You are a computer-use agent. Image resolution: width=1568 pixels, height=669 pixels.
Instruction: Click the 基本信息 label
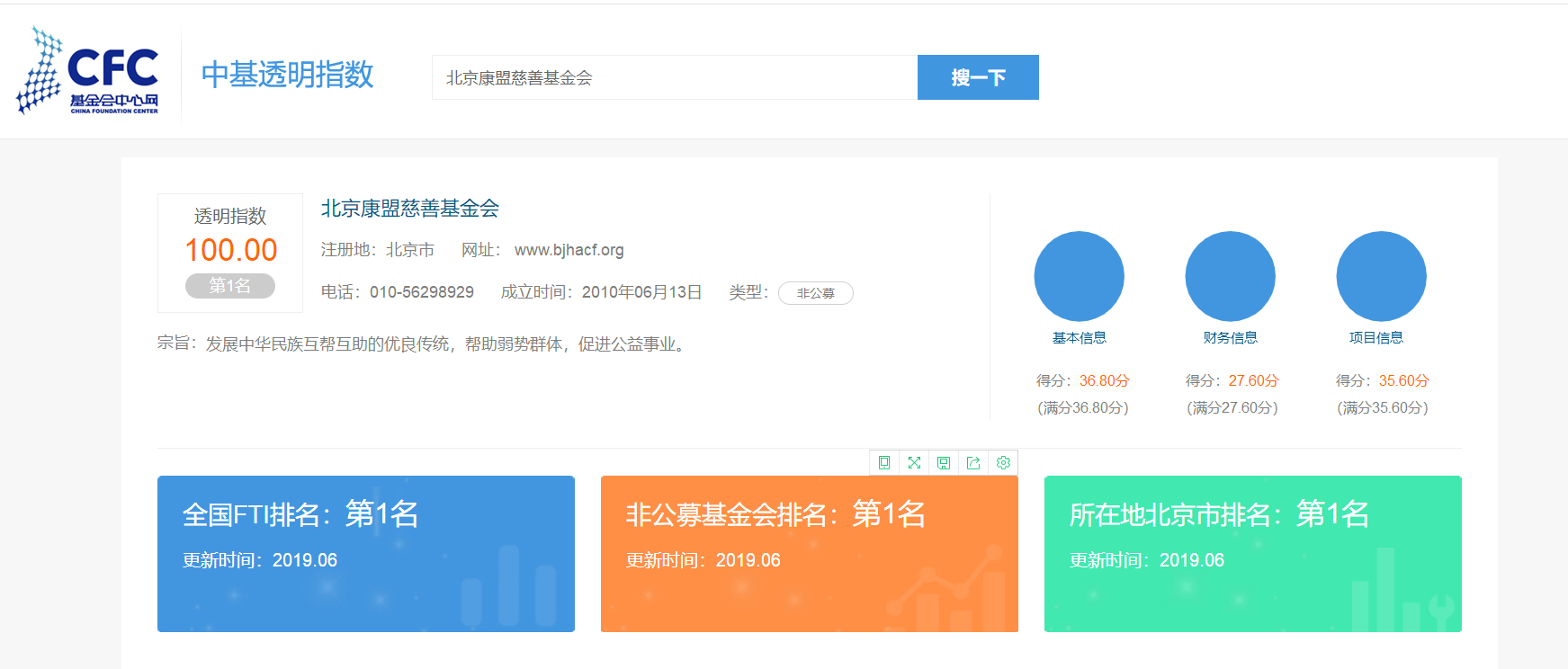(x=1080, y=338)
